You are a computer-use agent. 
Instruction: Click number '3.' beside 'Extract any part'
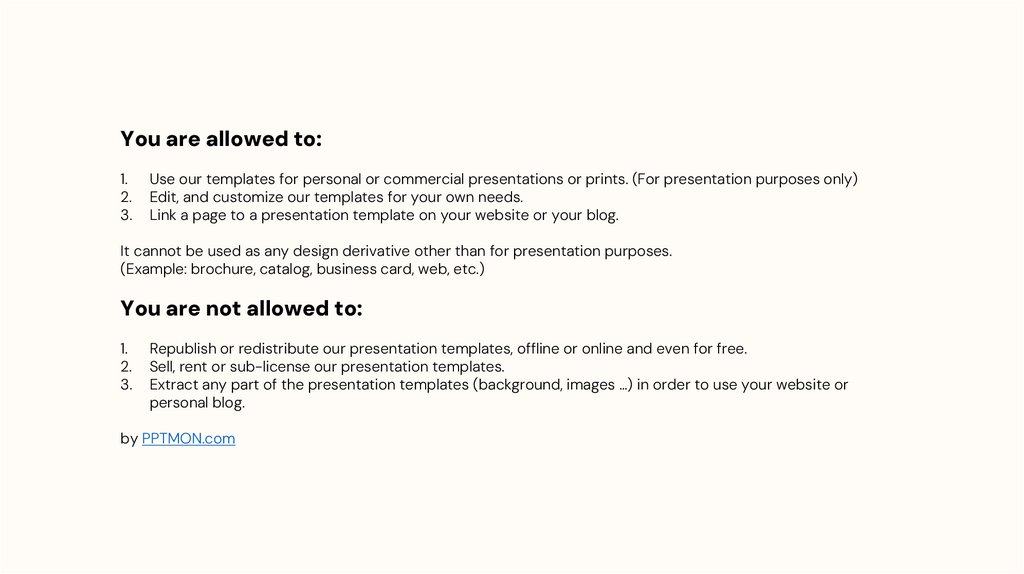pyautogui.click(x=126, y=385)
